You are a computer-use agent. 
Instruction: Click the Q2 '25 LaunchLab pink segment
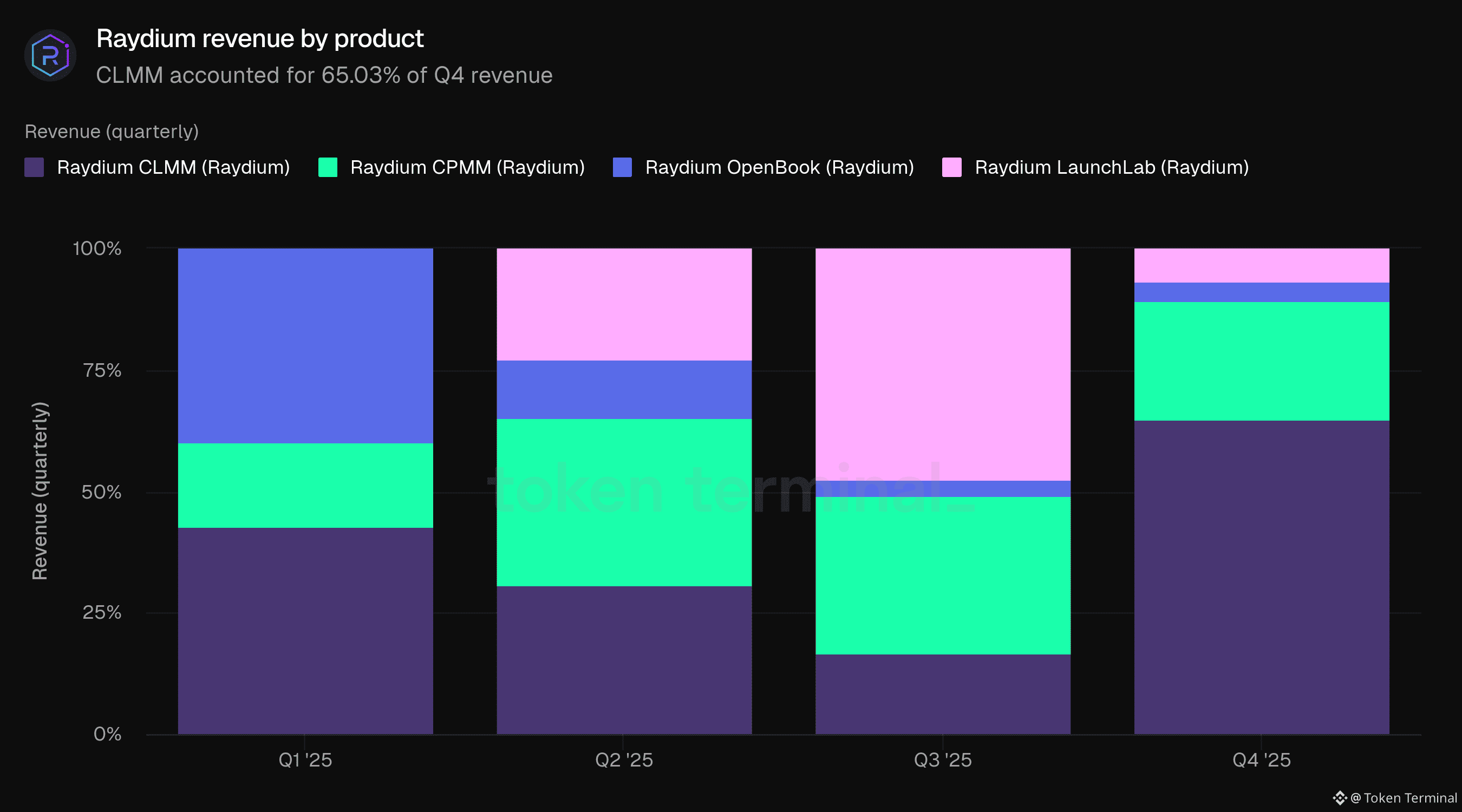tap(624, 304)
